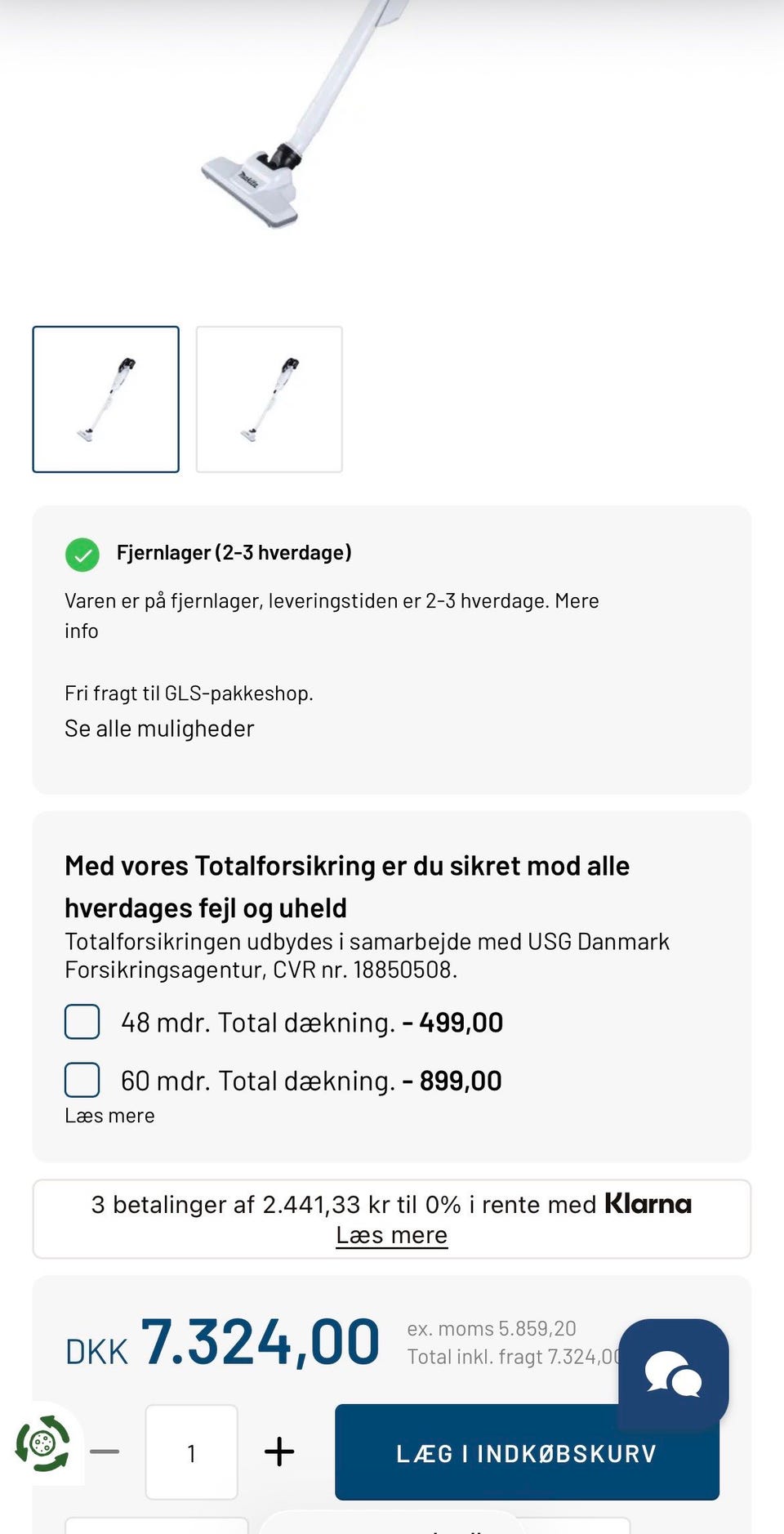Image resolution: width=784 pixels, height=1534 pixels.
Task: Click the quantity input field
Action: click(191, 1451)
